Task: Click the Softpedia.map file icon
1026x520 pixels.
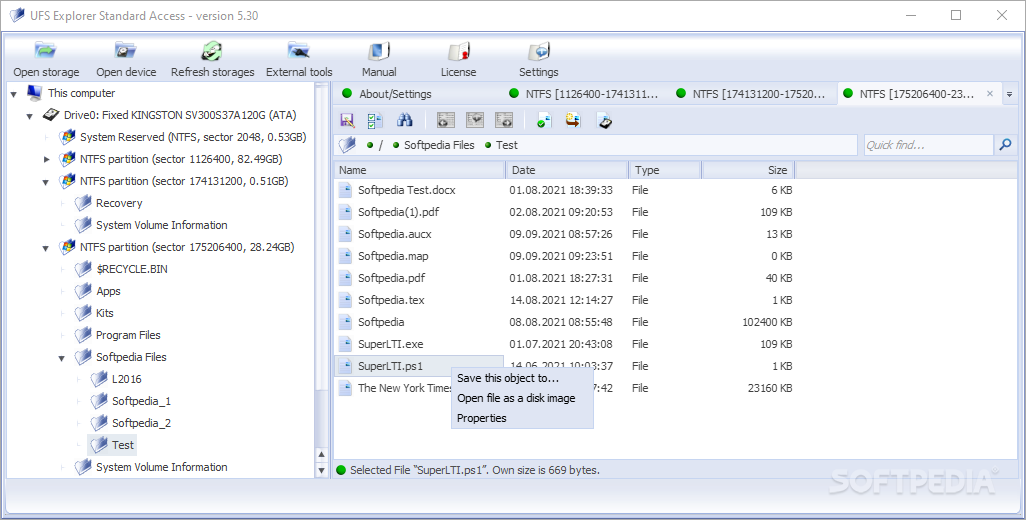Action: [x=345, y=256]
